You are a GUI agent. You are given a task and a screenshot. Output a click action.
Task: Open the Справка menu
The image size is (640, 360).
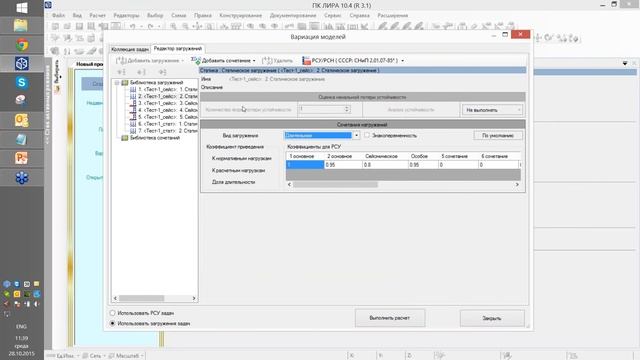coord(359,15)
